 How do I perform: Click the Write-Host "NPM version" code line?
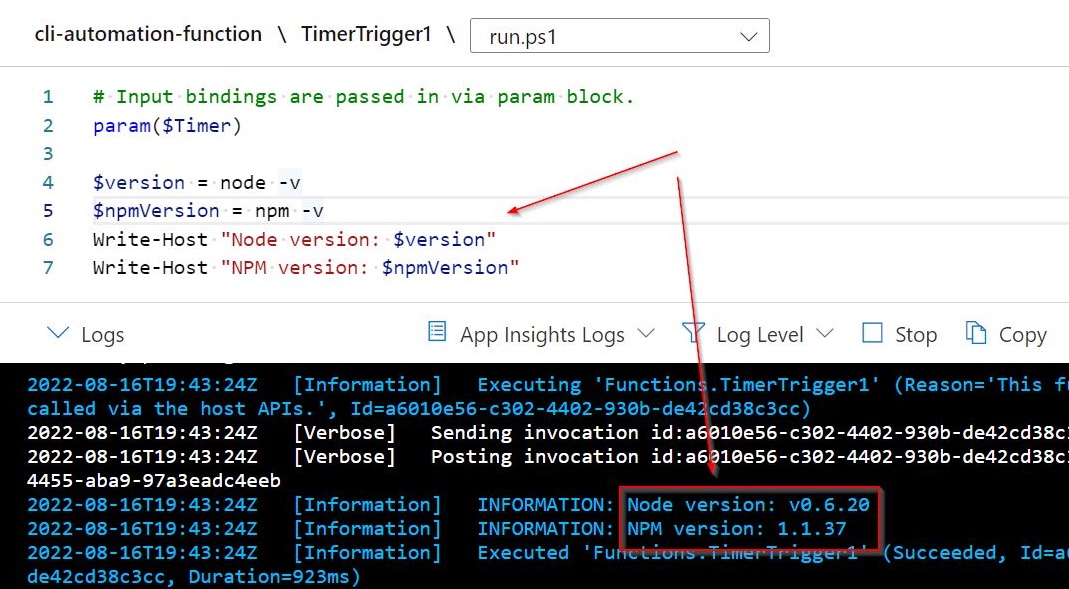point(306,267)
